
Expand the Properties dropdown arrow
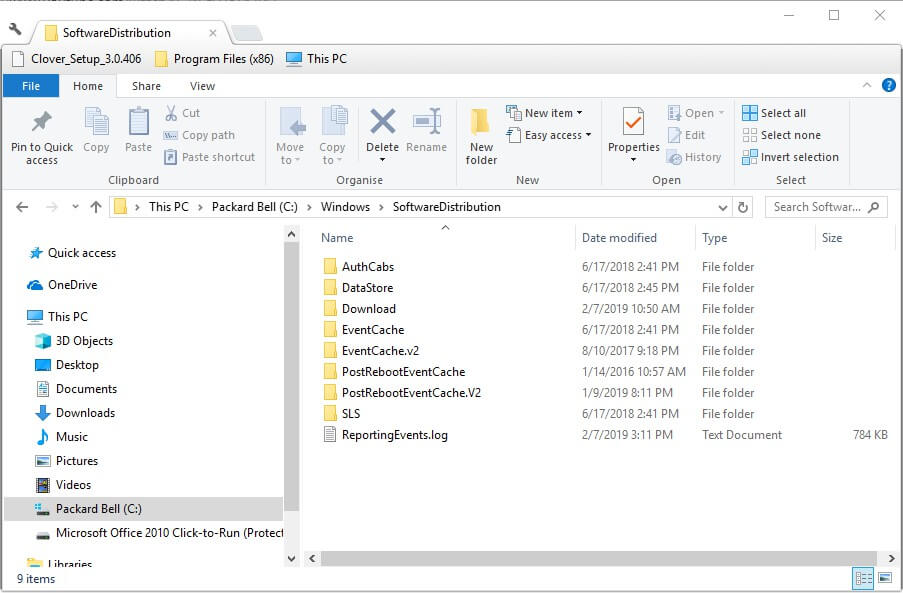633,159
